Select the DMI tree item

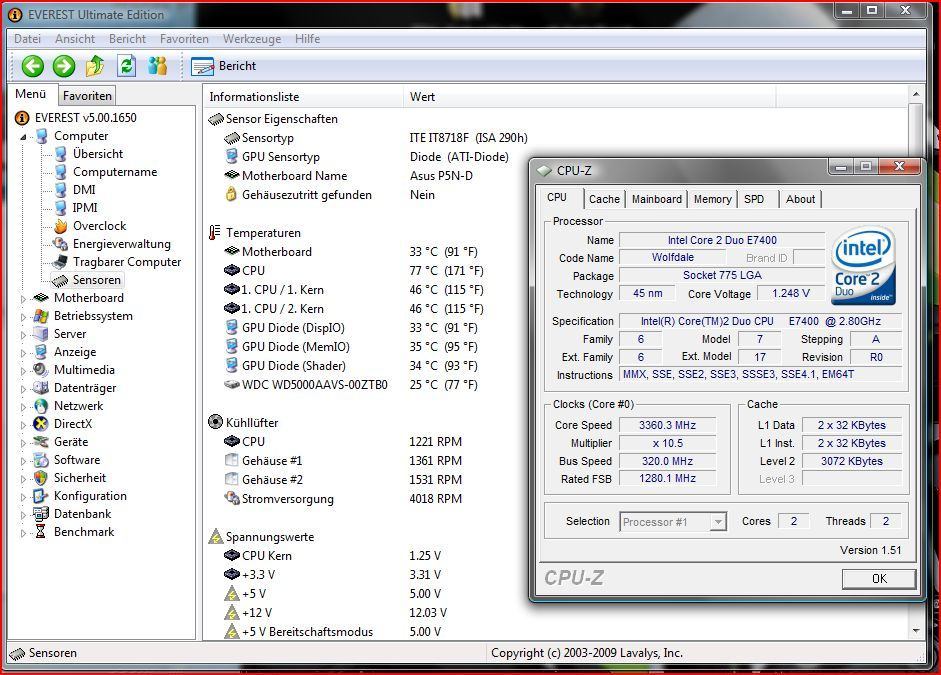(x=84, y=190)
